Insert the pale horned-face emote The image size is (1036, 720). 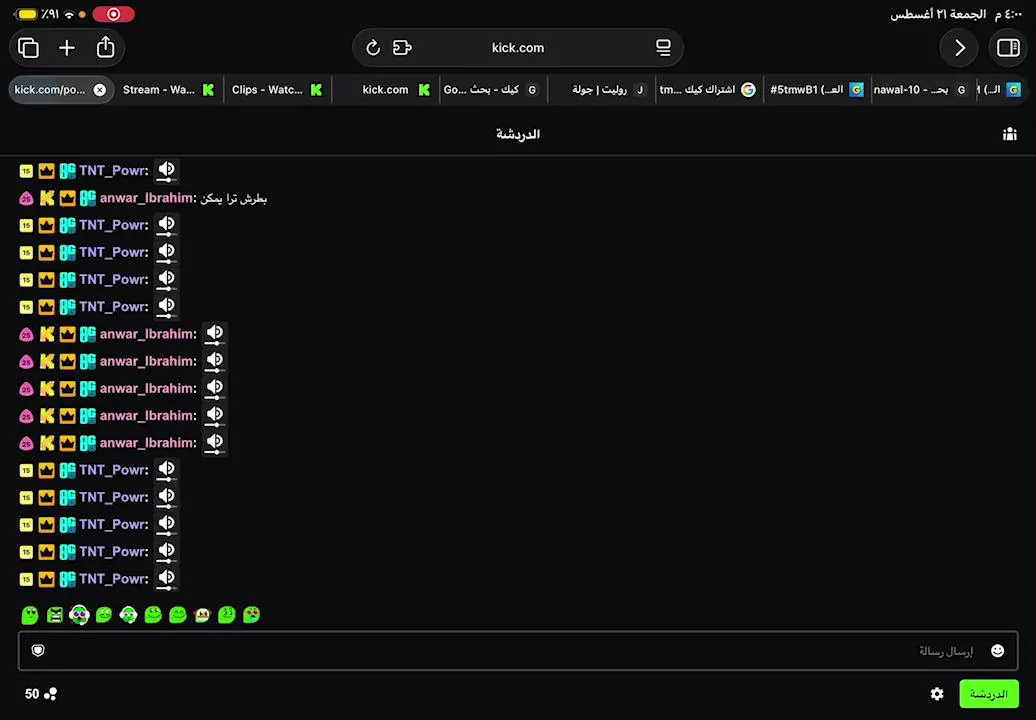click(202, 615)
